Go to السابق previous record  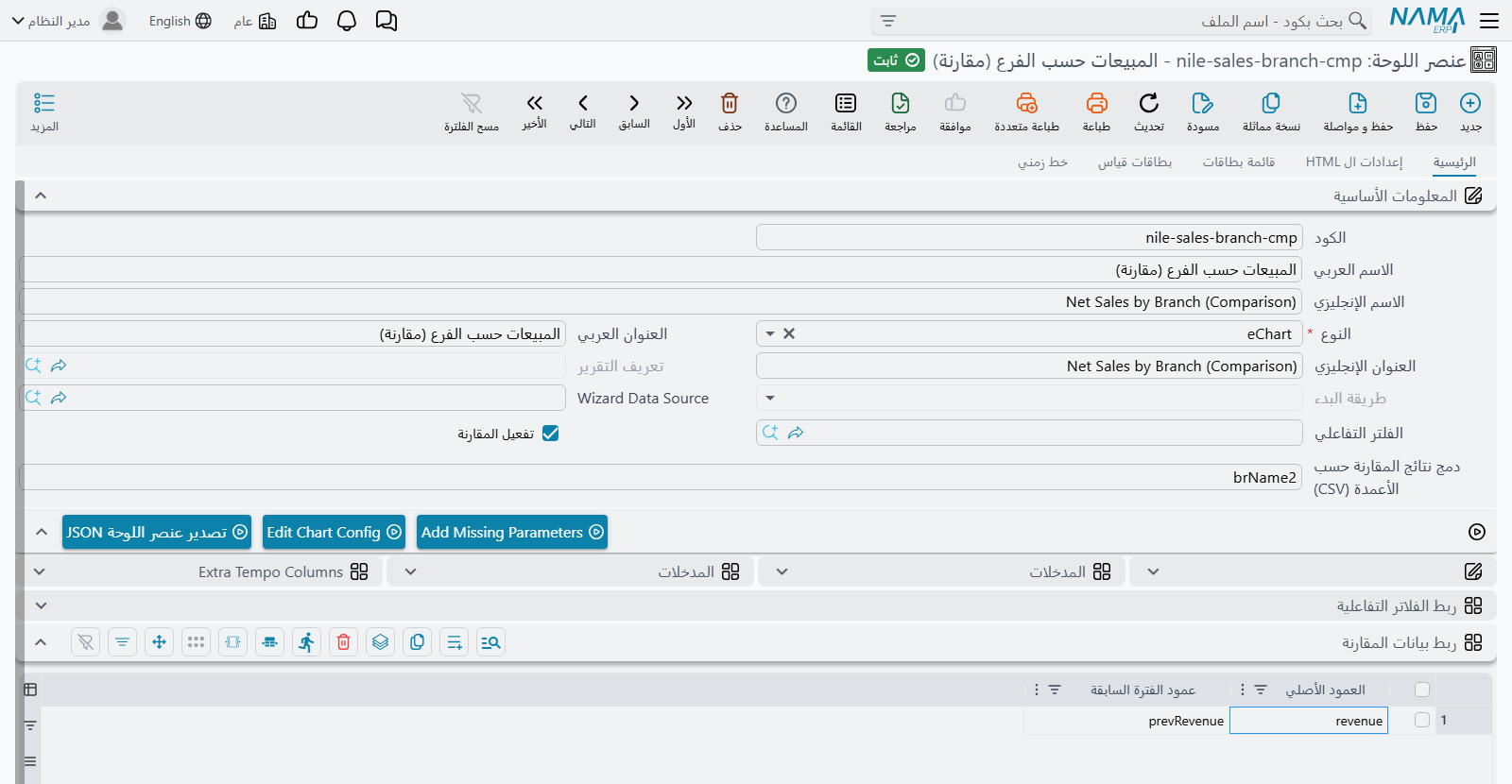(x=634, y=103)
